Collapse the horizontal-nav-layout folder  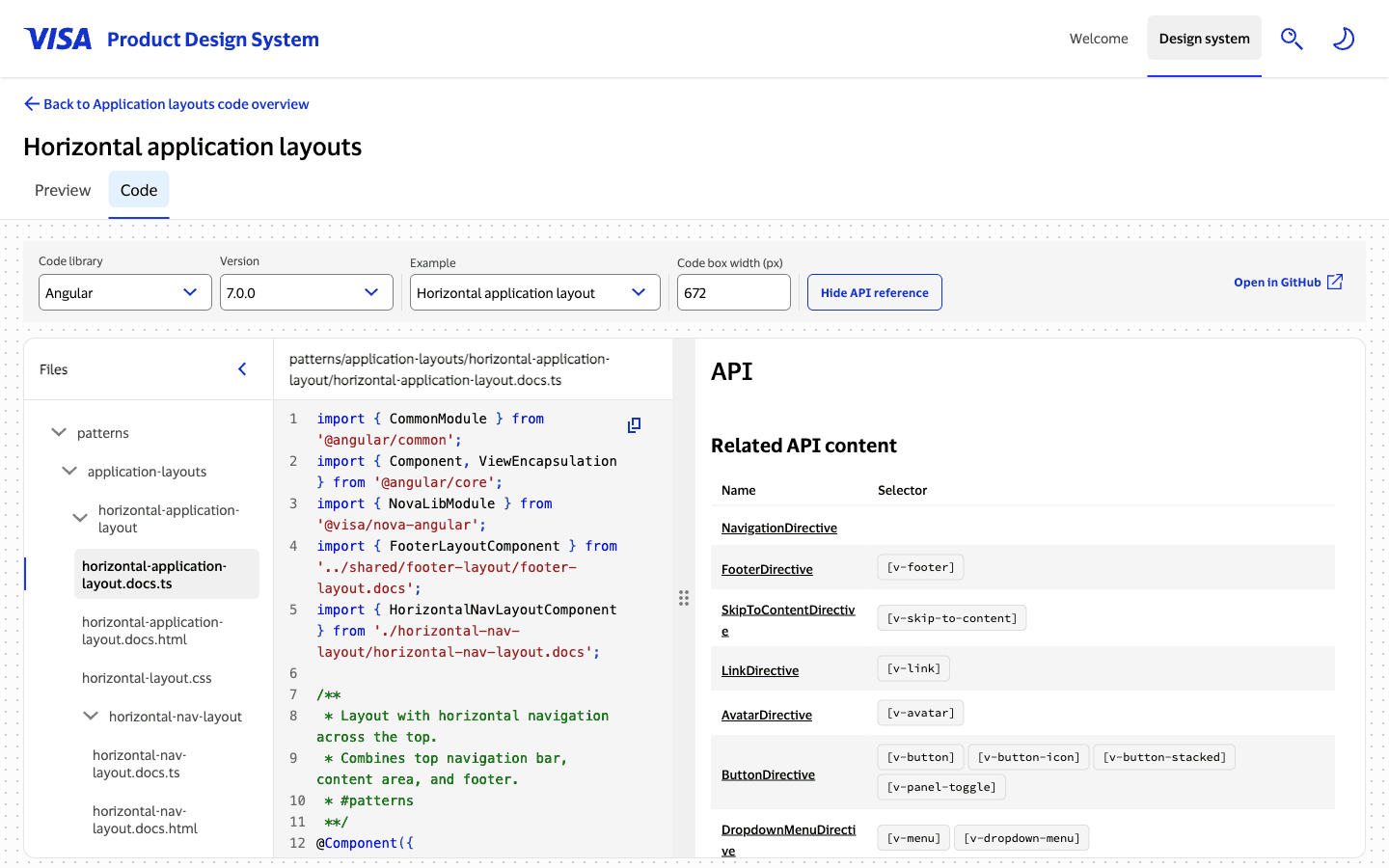pyautogui.click(x=91, y=717)
